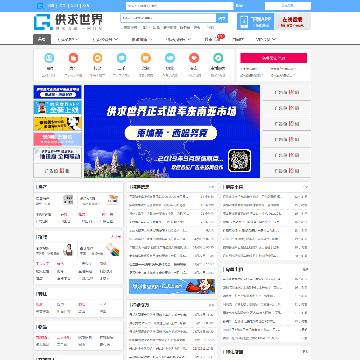The width and height of the screenshot is (360, 360).
Task: Click the red more link in woman-portrait section header
Action: tap(115, 237)
